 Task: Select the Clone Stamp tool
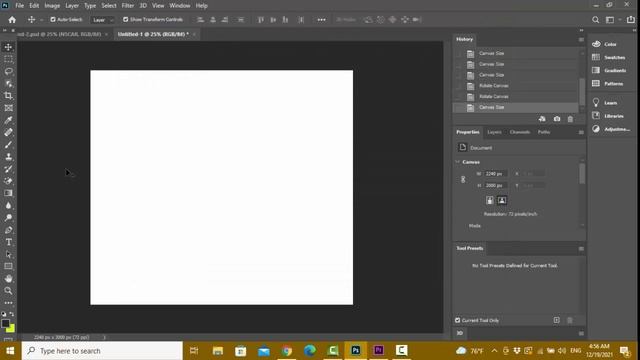click(8, 157)
